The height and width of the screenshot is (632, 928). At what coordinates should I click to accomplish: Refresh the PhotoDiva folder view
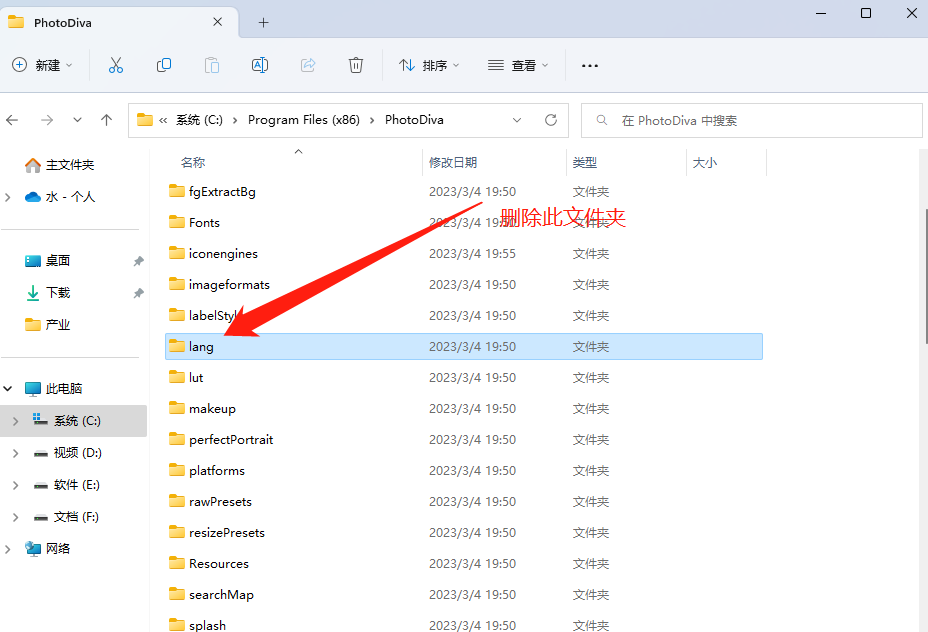point(551,120)
